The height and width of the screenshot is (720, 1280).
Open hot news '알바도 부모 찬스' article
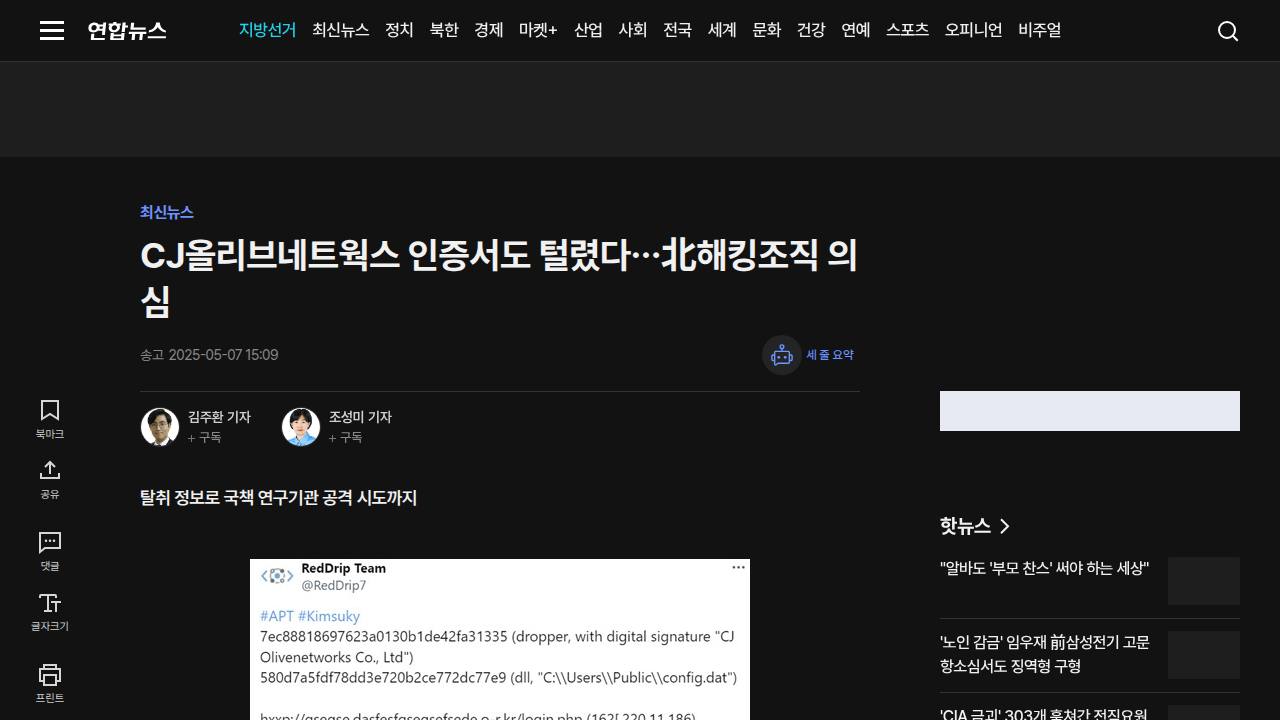pyautogui.click(x=1045, y=568)
